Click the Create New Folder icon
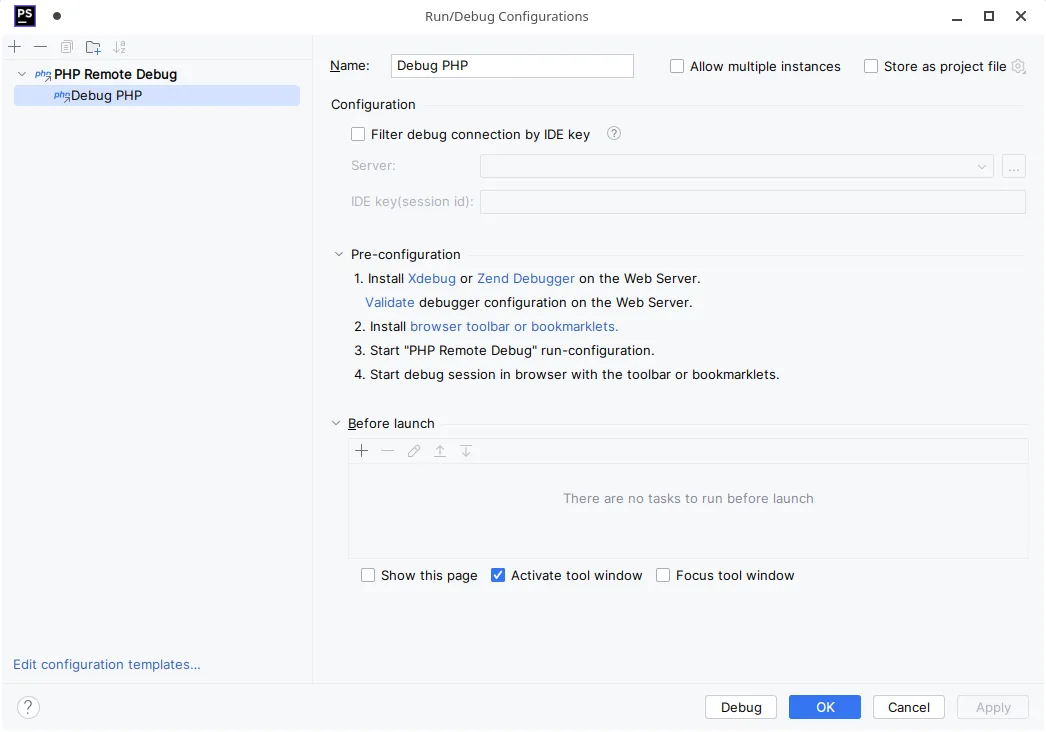The height and width of the screenshot is (732, 1046). 93,47
